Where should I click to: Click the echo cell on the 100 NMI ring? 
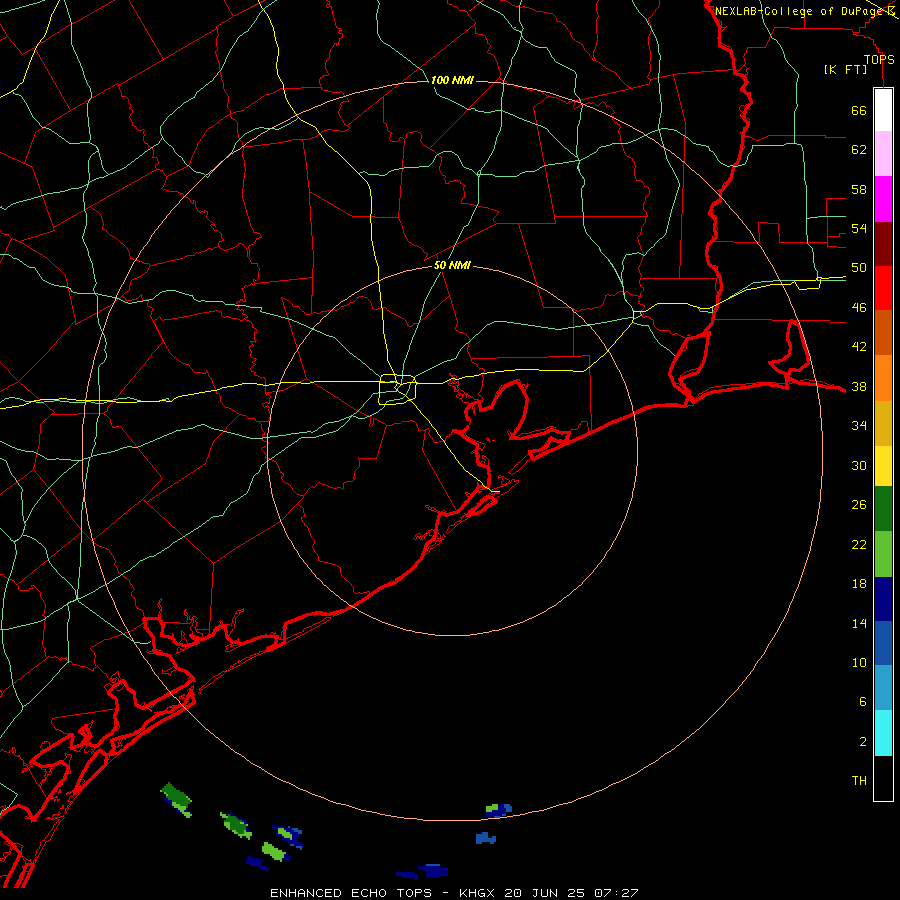click(x=498, y=810)
